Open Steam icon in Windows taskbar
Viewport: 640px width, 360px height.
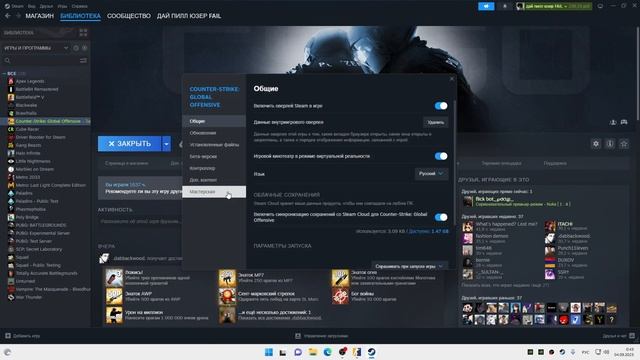[371, 352]
